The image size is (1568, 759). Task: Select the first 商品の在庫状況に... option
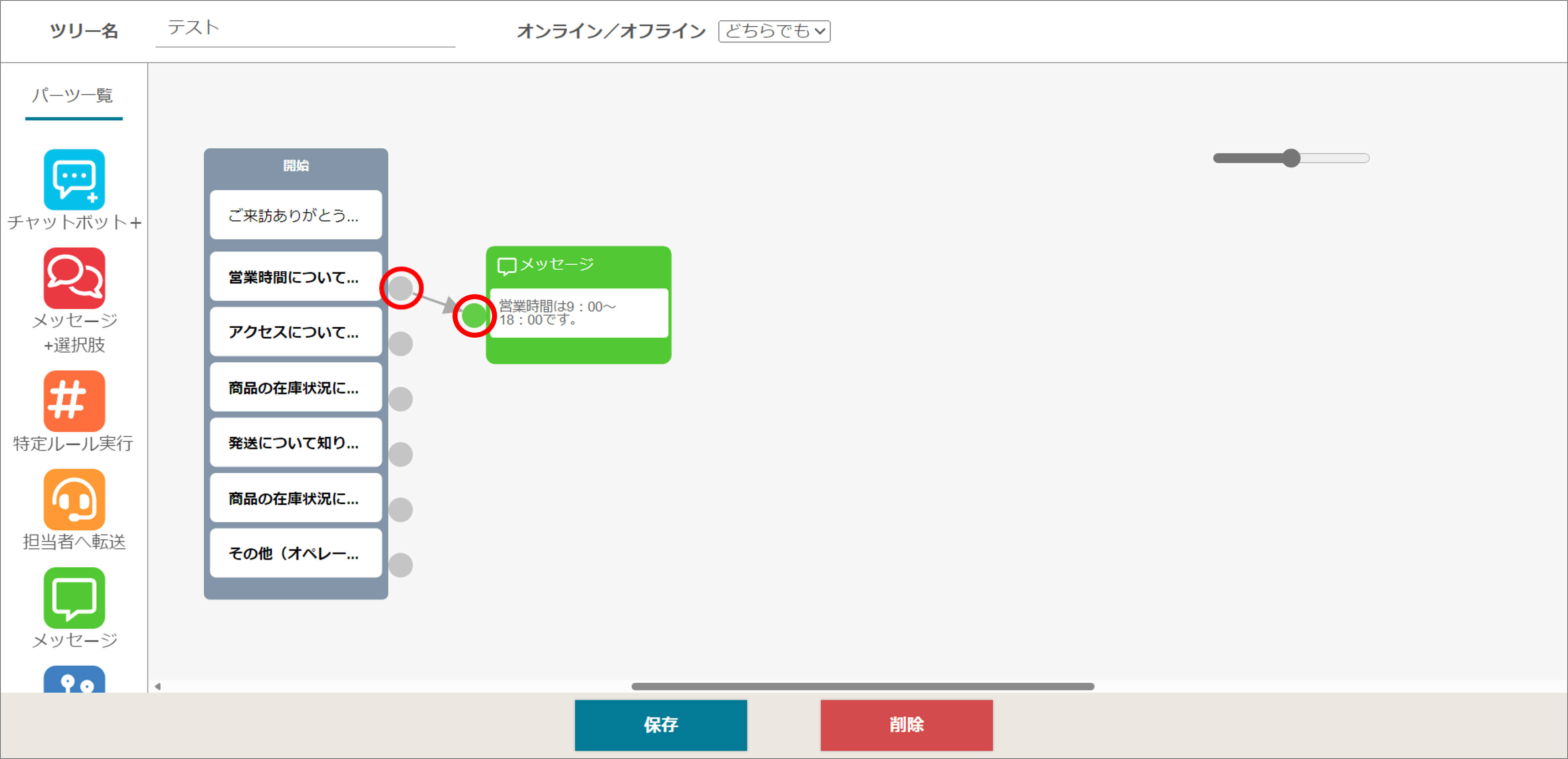tap(296, 388)
